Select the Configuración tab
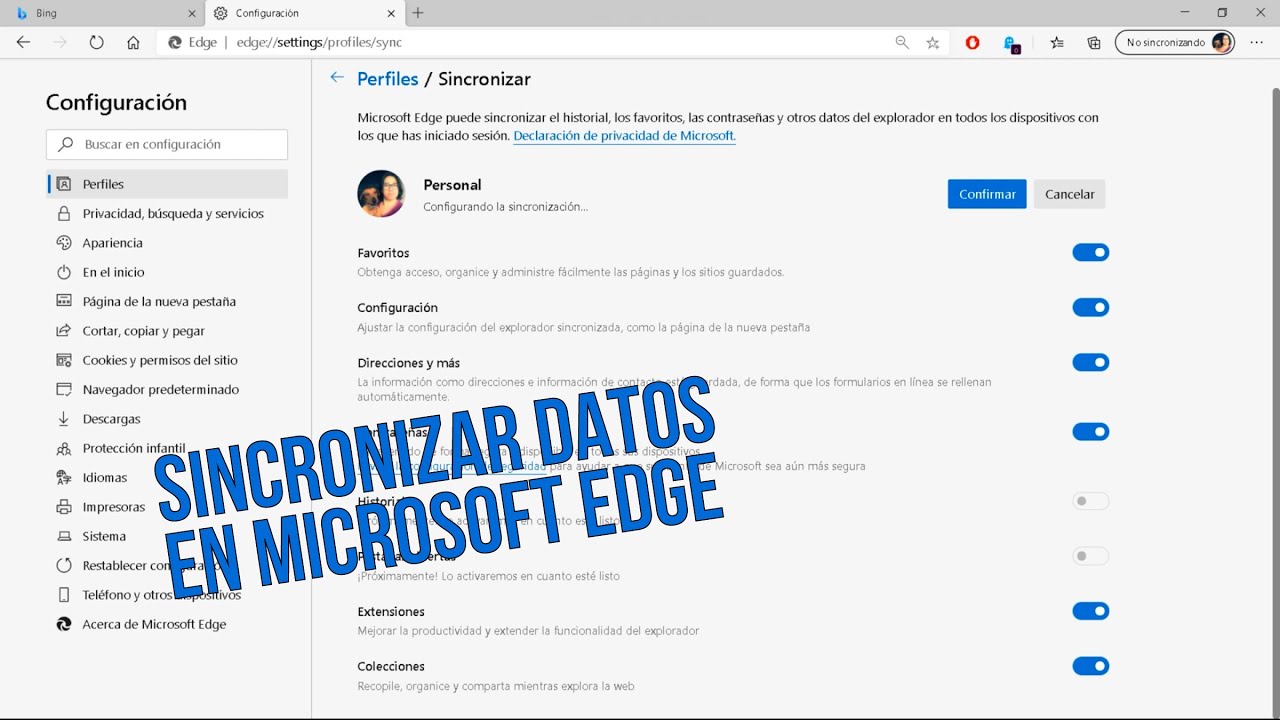Screen dimensions: 1280x720 tap(305, 13)
